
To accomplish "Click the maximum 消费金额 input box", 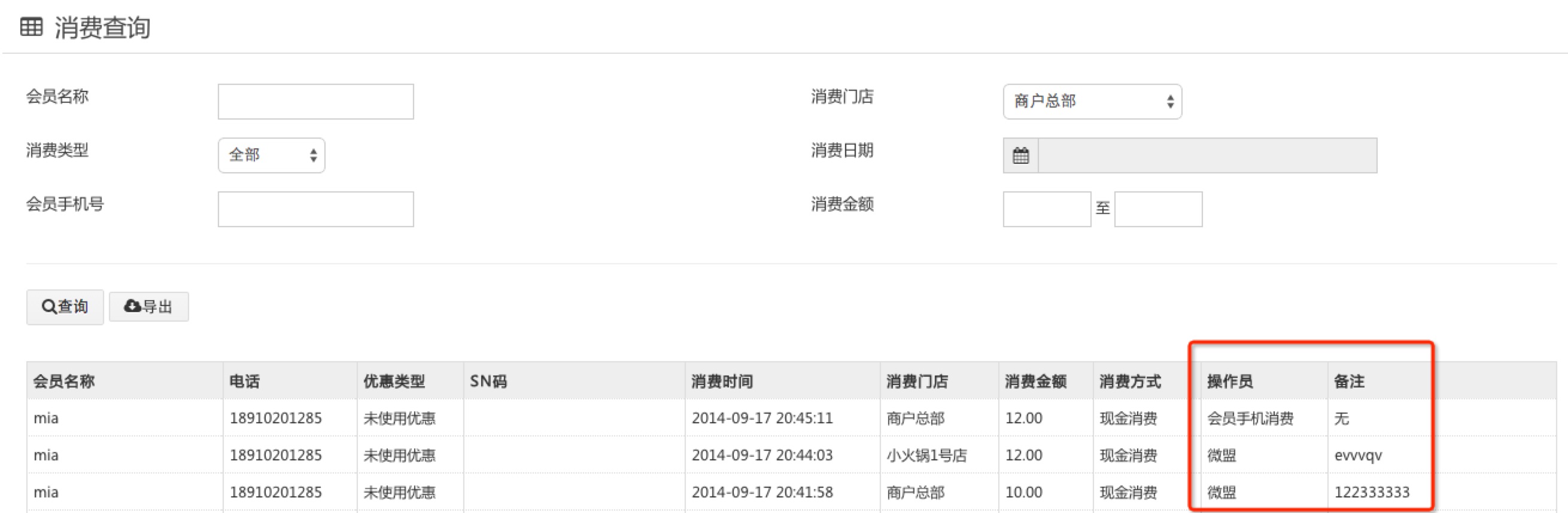I will coord(1157,209).
